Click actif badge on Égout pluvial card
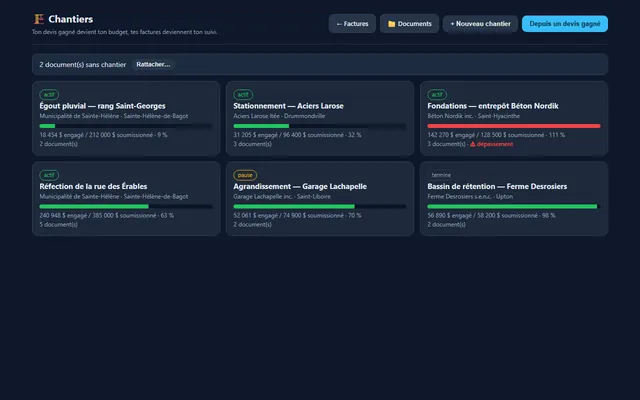640x400 pixels. tap(49, 95)
